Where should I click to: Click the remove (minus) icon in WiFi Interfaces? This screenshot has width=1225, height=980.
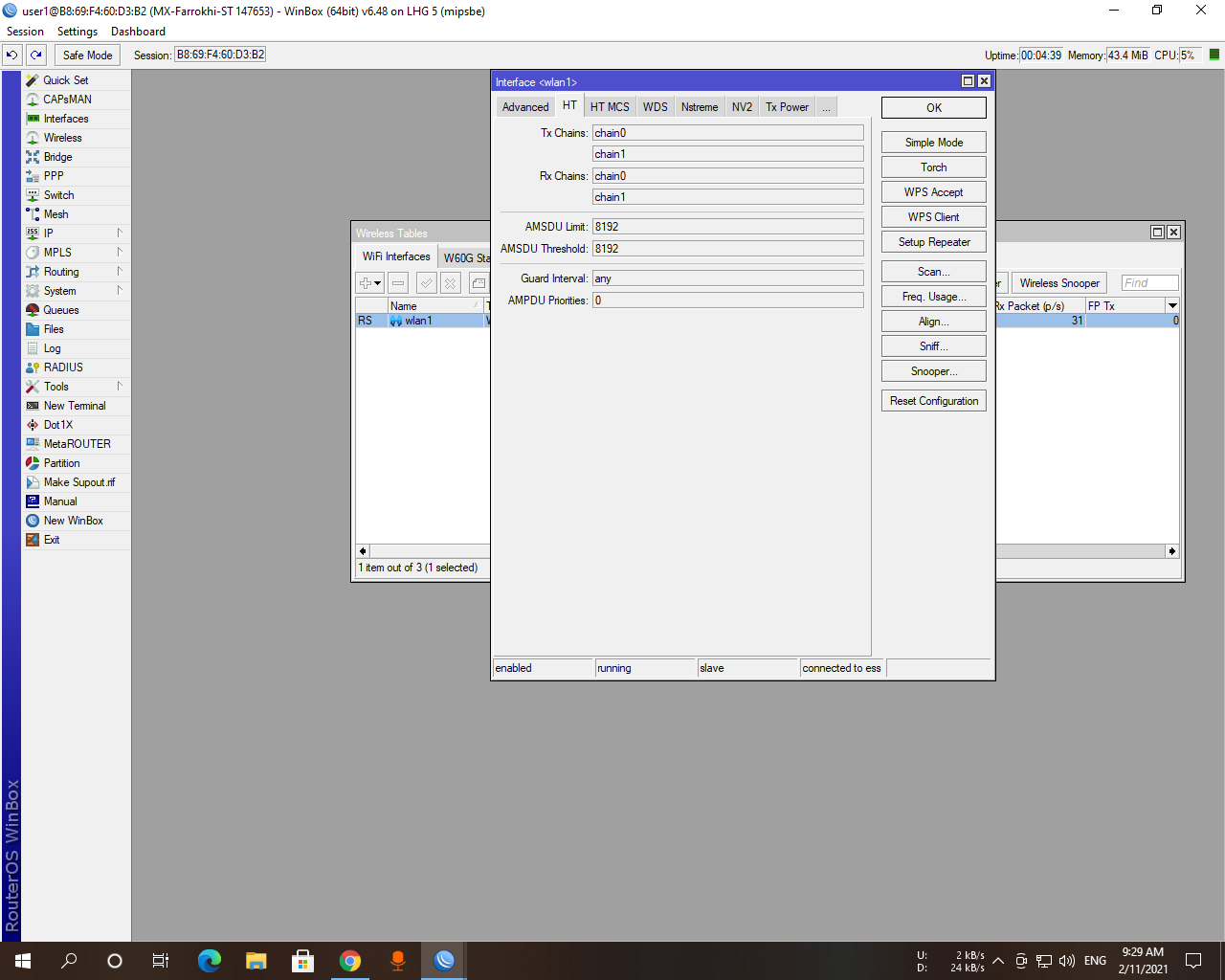[x=397, y=282]
